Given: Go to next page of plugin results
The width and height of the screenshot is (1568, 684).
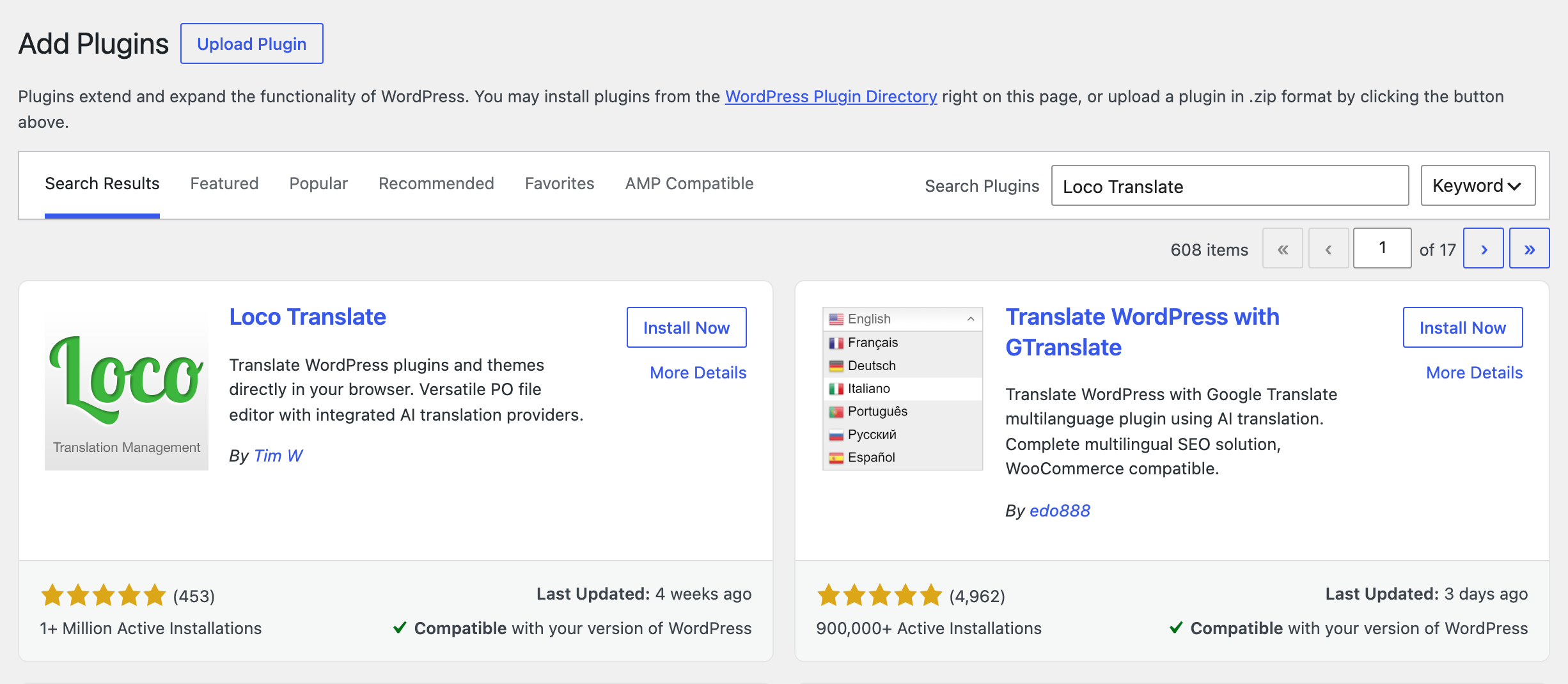Looking at the screenshot, I should point(1483,248).
